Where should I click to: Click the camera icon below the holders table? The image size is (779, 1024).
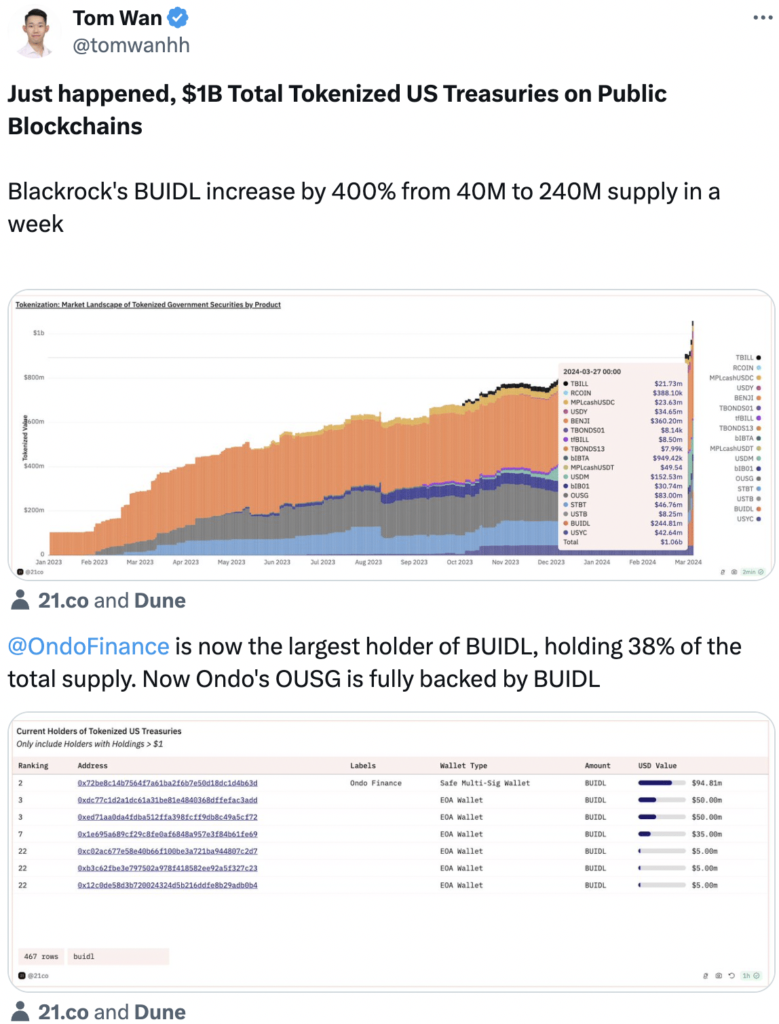pyautogui.click(x=719, y=975)
